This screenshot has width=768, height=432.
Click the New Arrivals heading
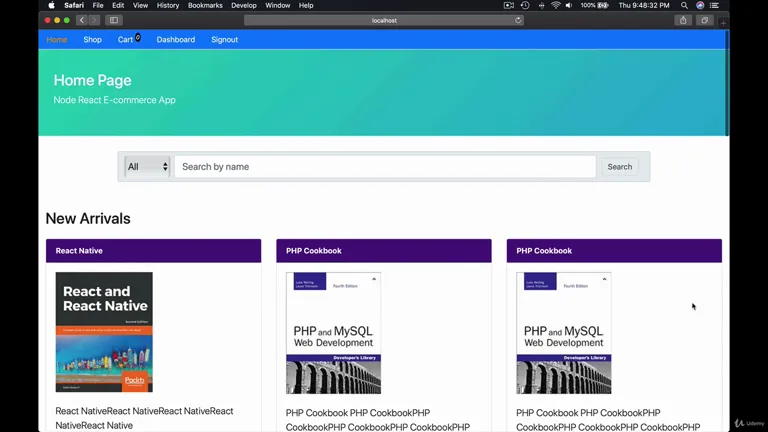click(88, 218)
